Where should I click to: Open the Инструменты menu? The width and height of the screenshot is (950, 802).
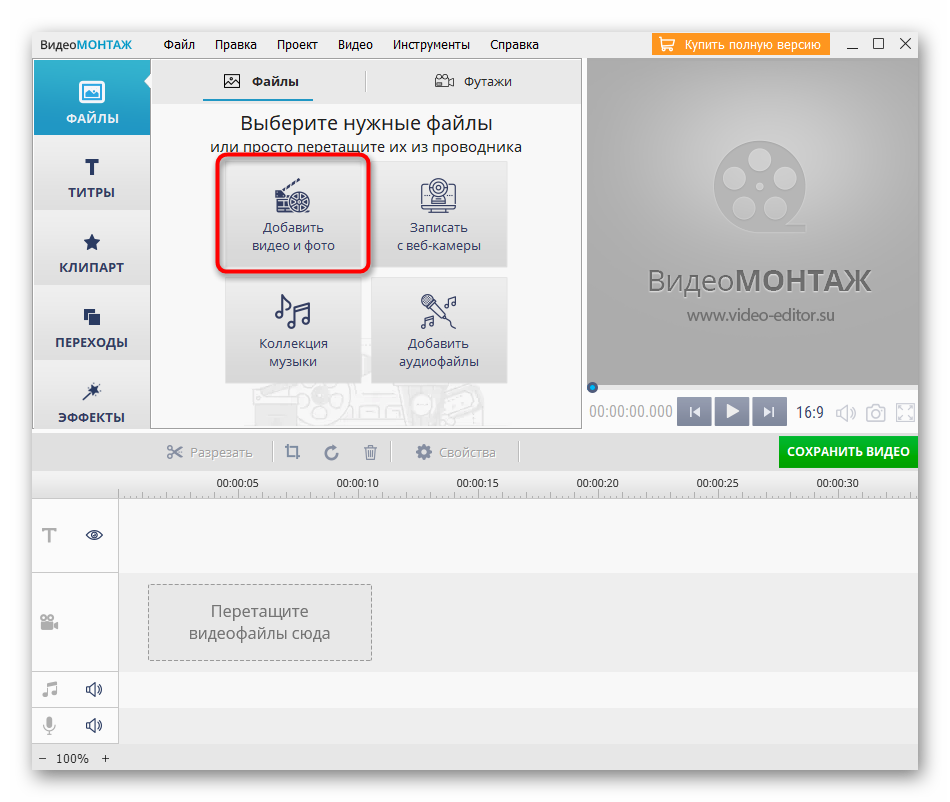[431, 44]
